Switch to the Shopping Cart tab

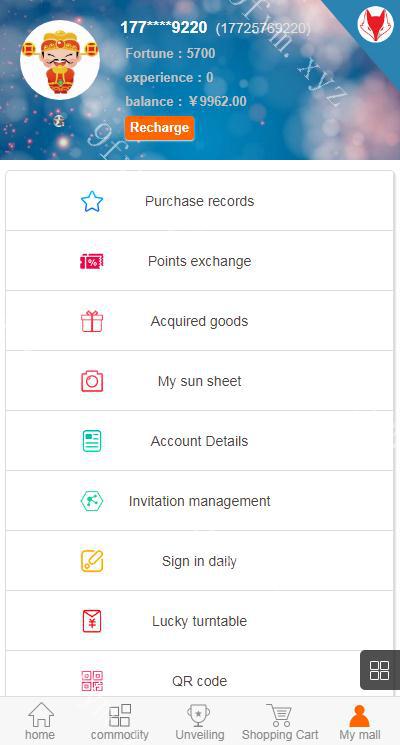pyautogui.click(x=280, y=721)
